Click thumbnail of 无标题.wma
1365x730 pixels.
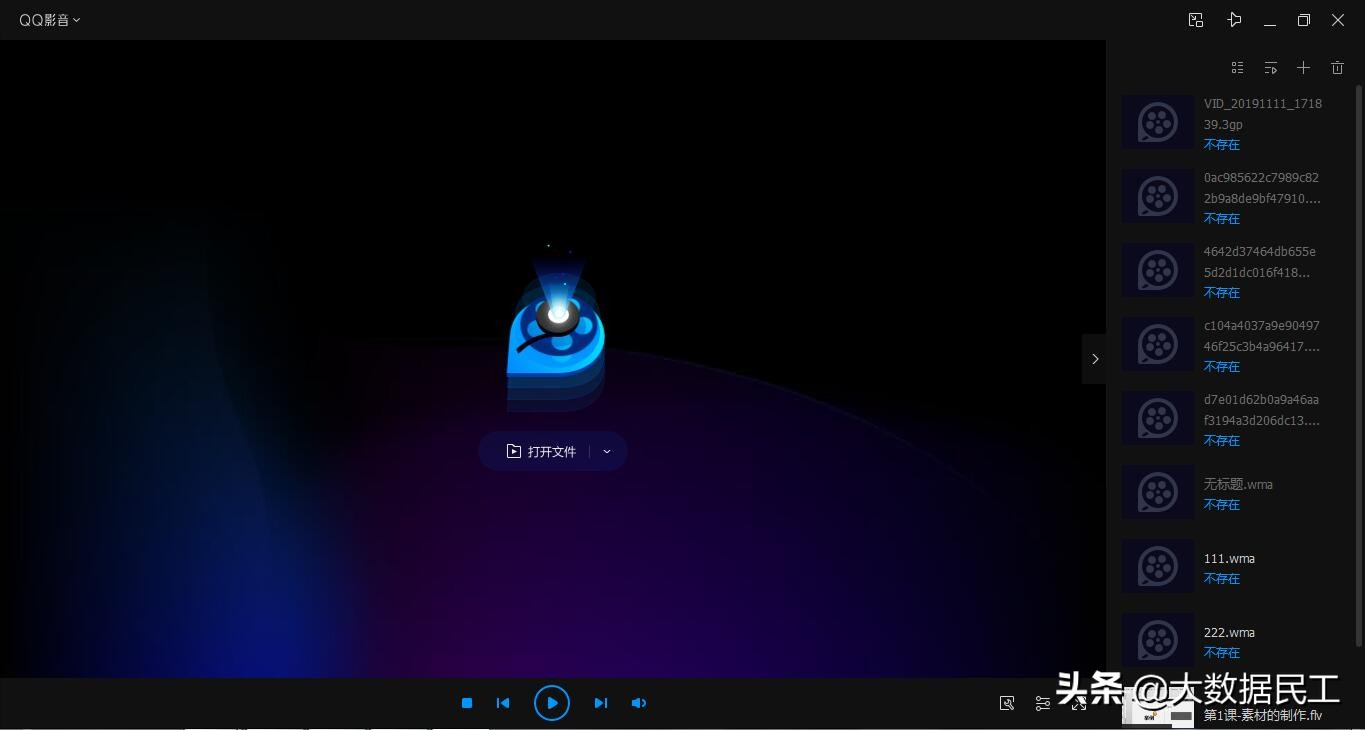click(x=1158, y=492)
